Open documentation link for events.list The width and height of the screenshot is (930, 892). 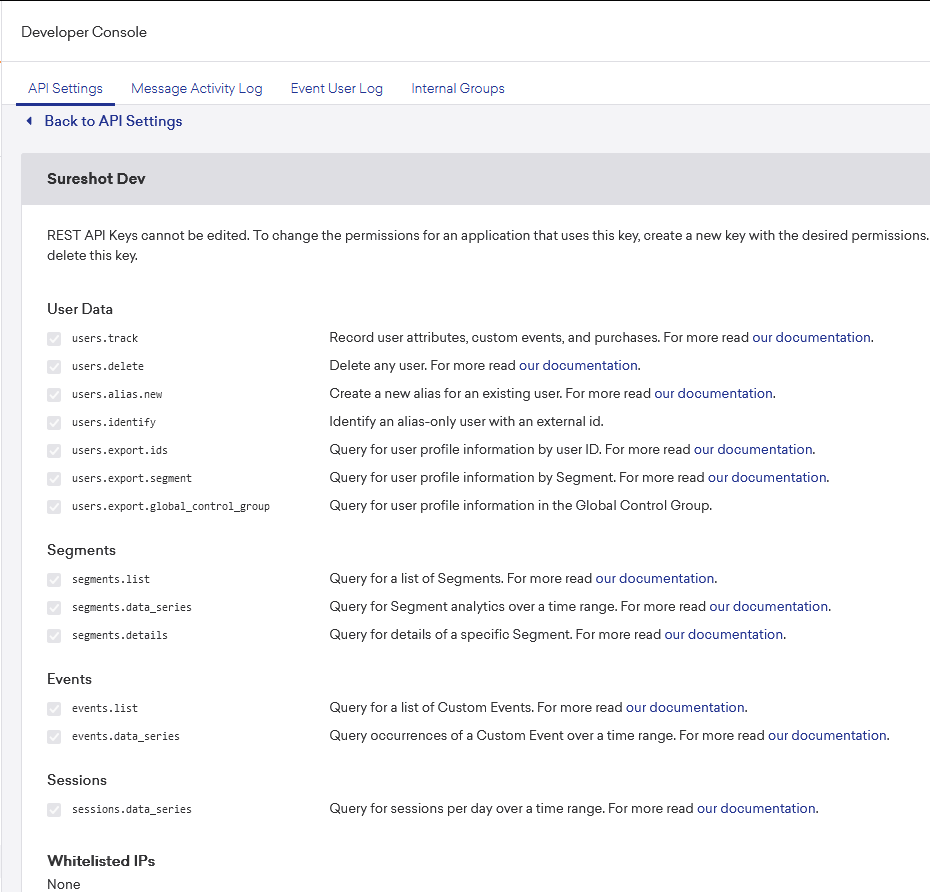(685, 708)
